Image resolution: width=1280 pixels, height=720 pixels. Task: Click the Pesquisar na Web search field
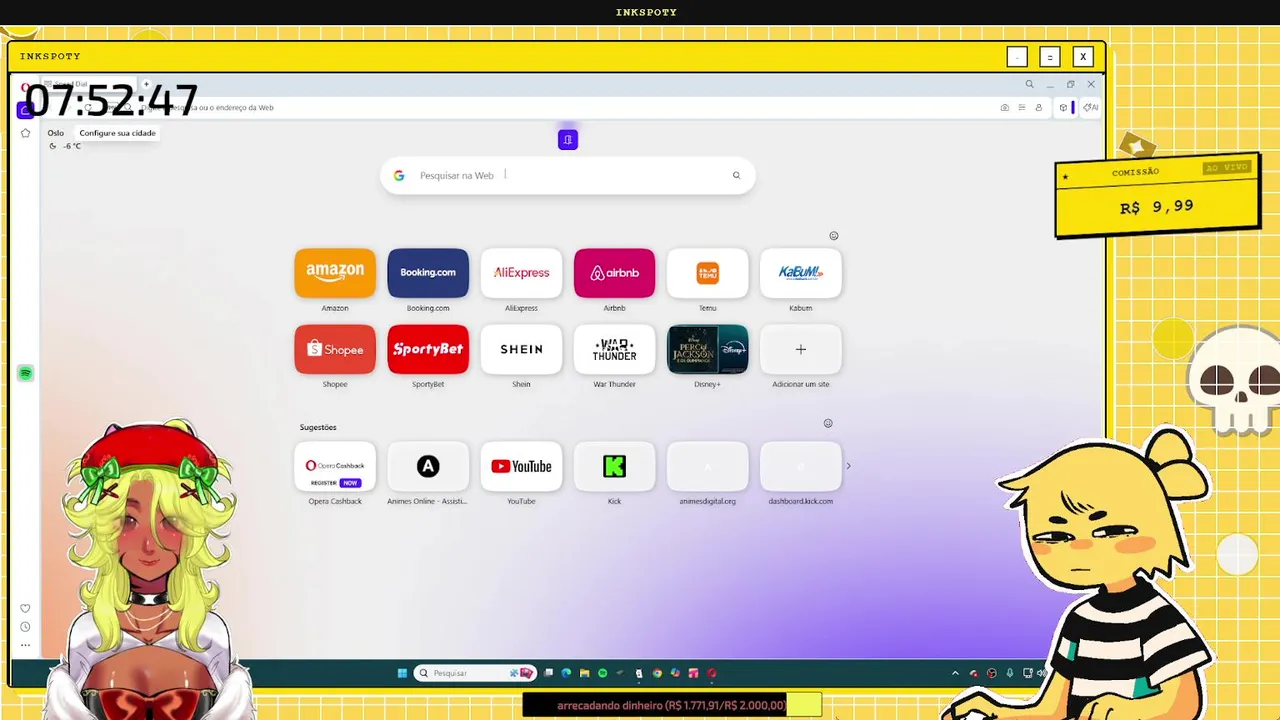[567, 175]
